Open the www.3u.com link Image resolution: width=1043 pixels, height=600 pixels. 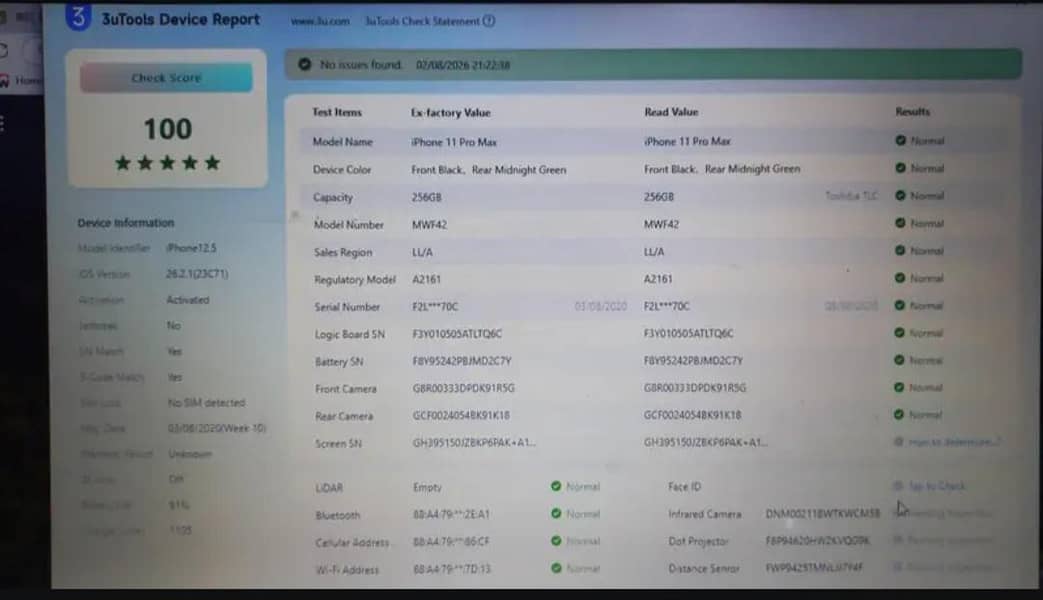[x=320, y=21]
